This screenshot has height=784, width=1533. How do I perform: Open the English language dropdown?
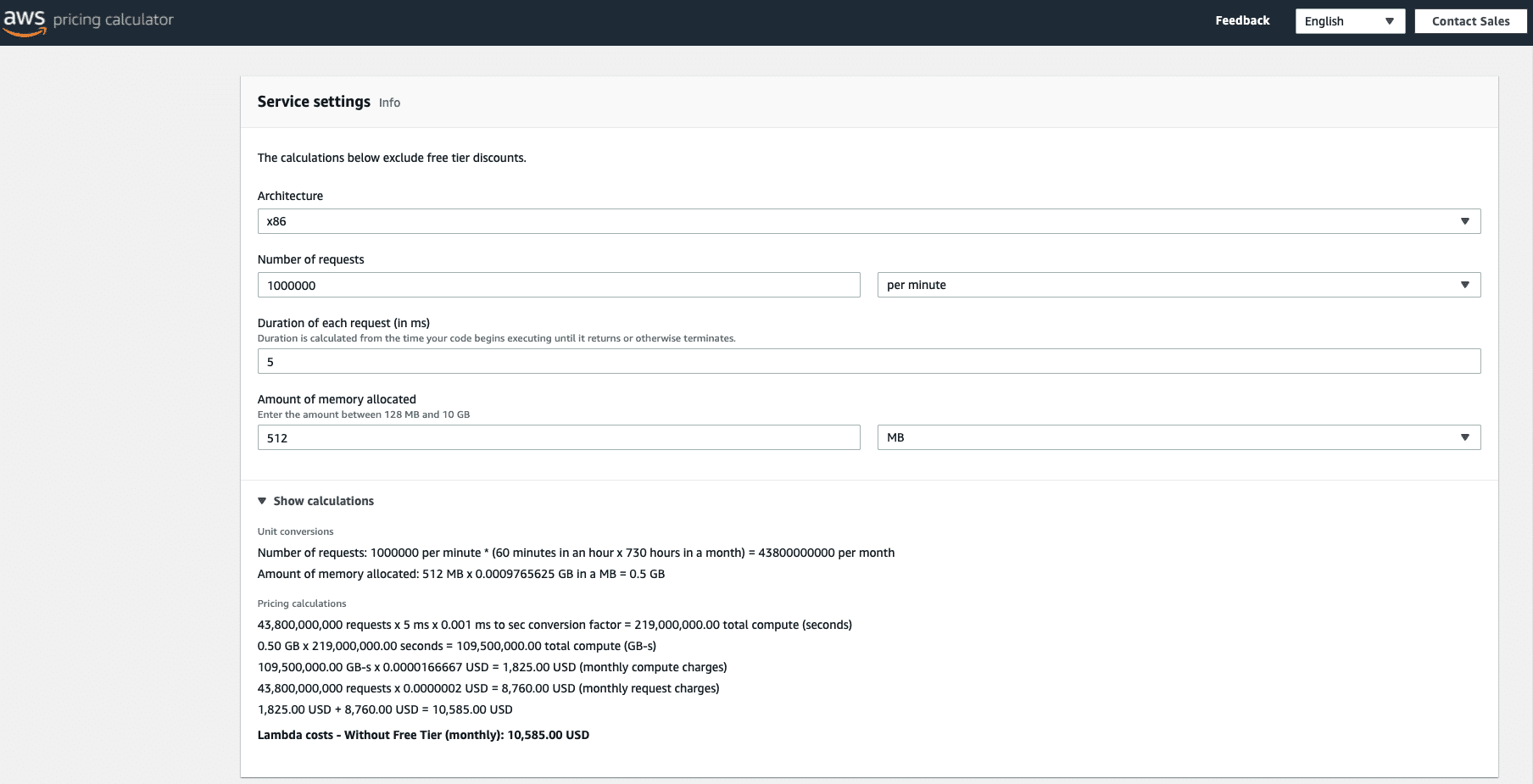(x=1350, y=21)
